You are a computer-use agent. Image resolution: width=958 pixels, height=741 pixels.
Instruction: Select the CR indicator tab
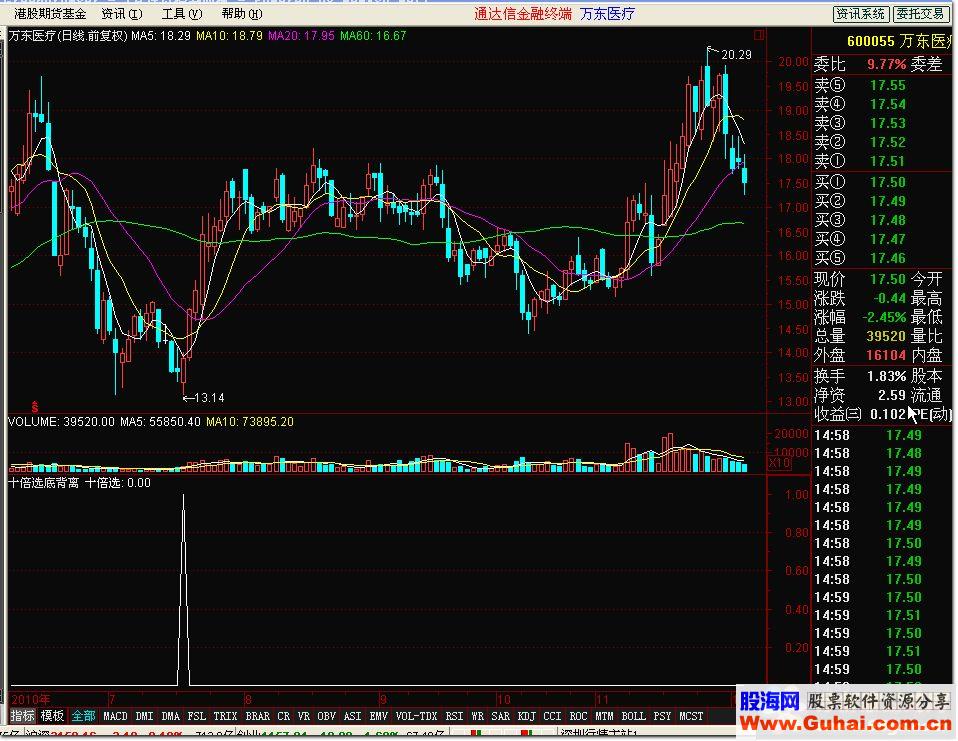pyautogui.click(x=283, y=716)
